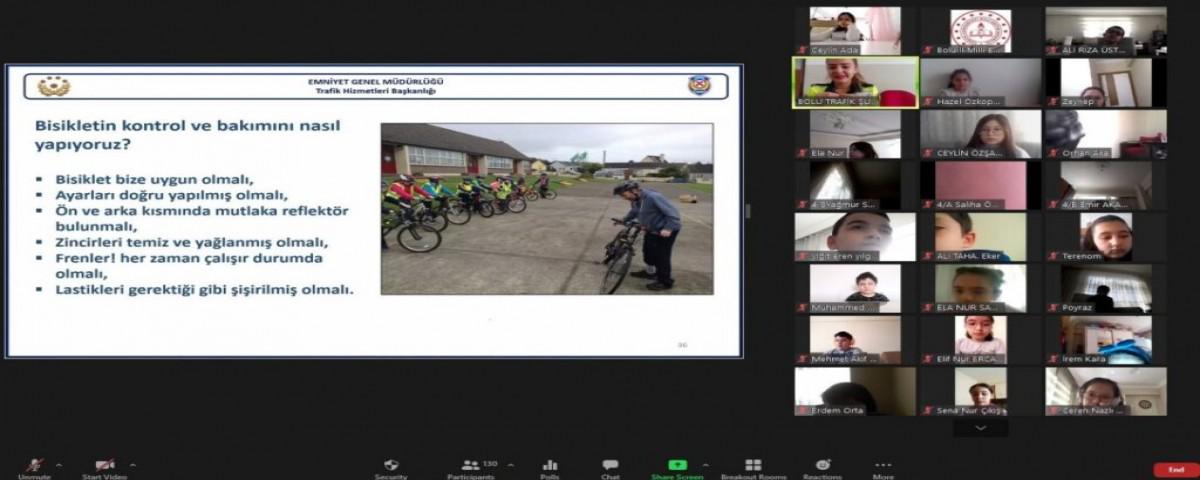Toggle Start Video camera button

pyautogui.click(x=104, y=466)
